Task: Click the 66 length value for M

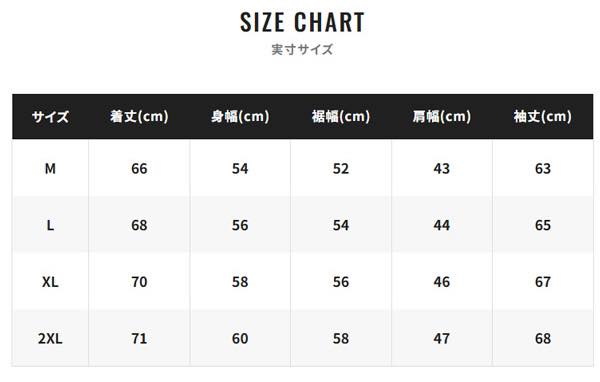Action: tap(139, 168)
